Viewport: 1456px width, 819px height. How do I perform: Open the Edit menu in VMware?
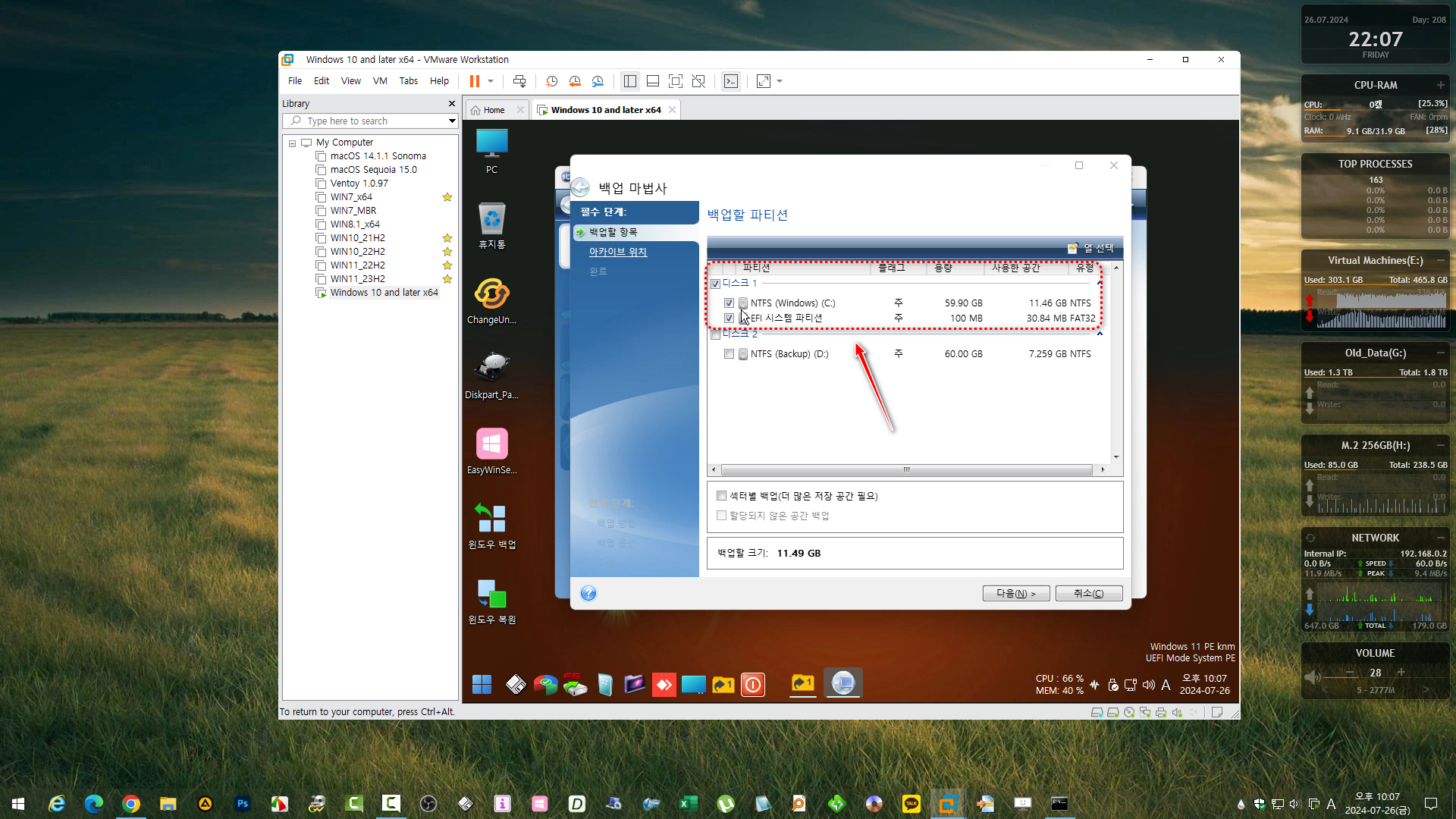322,81
